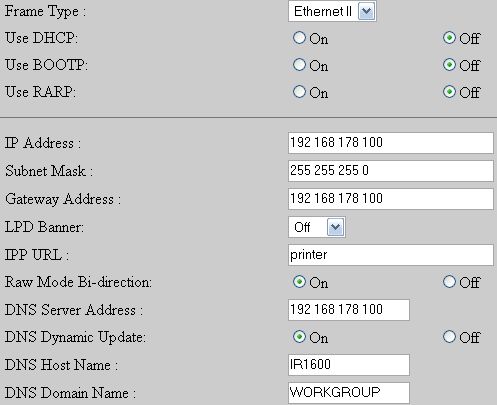Click the DNS Host Name field
Viewport: 497px width, 405px height.
349,365
